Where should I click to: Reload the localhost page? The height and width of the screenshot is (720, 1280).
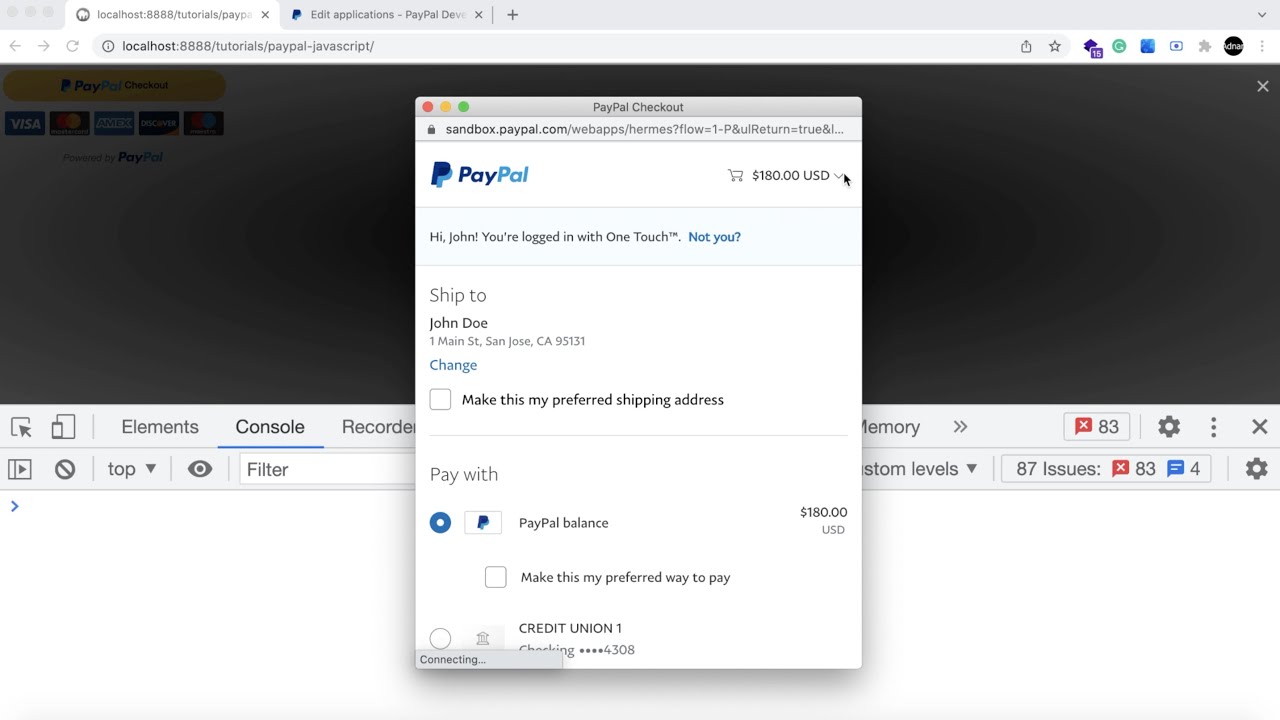pos(72,46)
